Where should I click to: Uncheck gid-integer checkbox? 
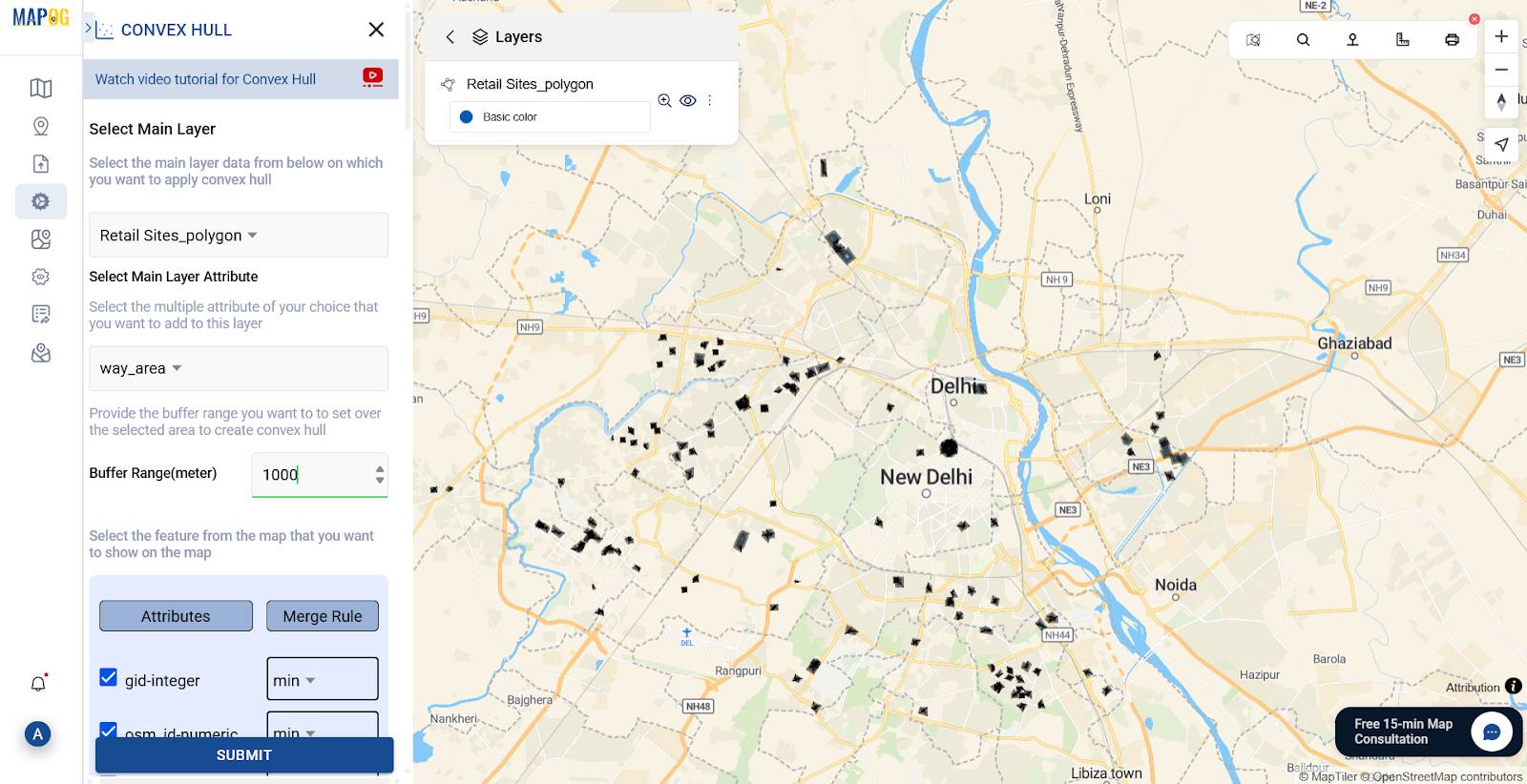[109, 677]
